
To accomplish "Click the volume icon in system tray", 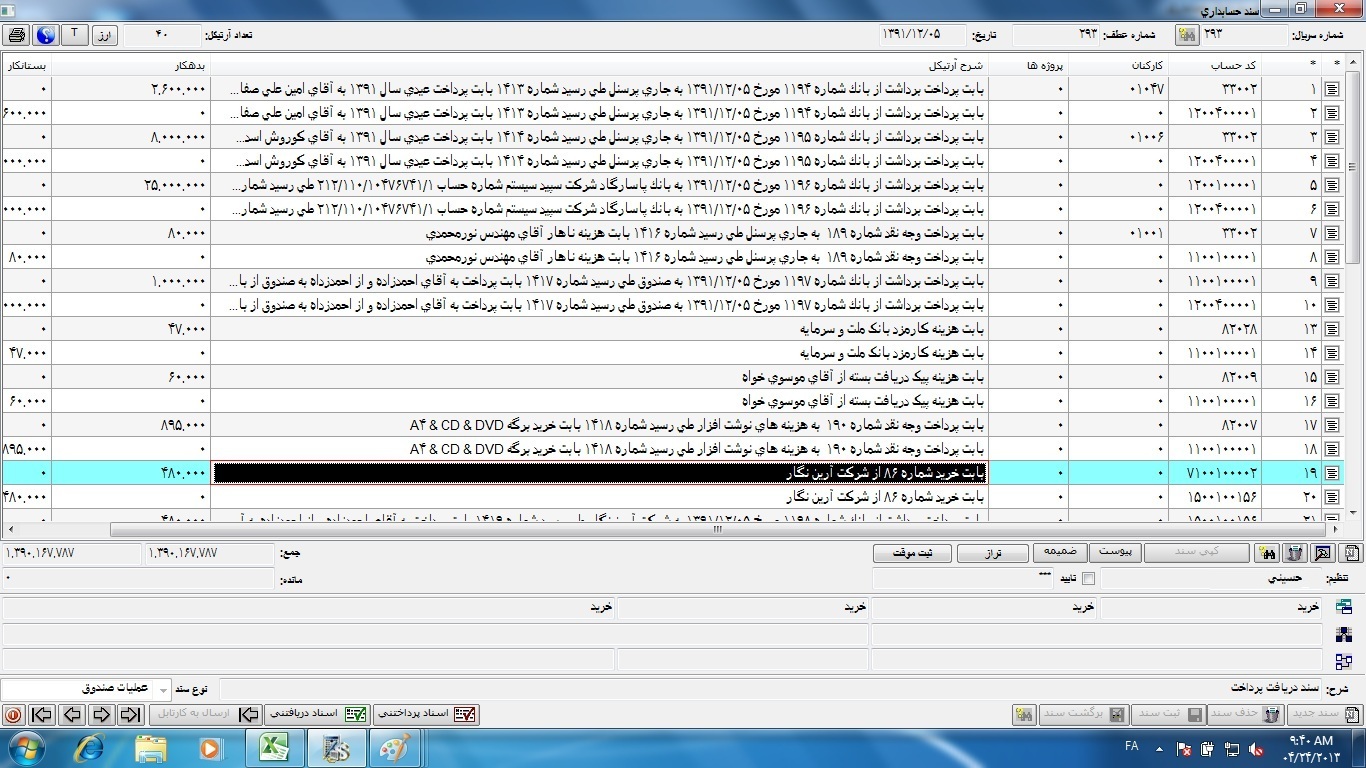I will click(1257, 749).
